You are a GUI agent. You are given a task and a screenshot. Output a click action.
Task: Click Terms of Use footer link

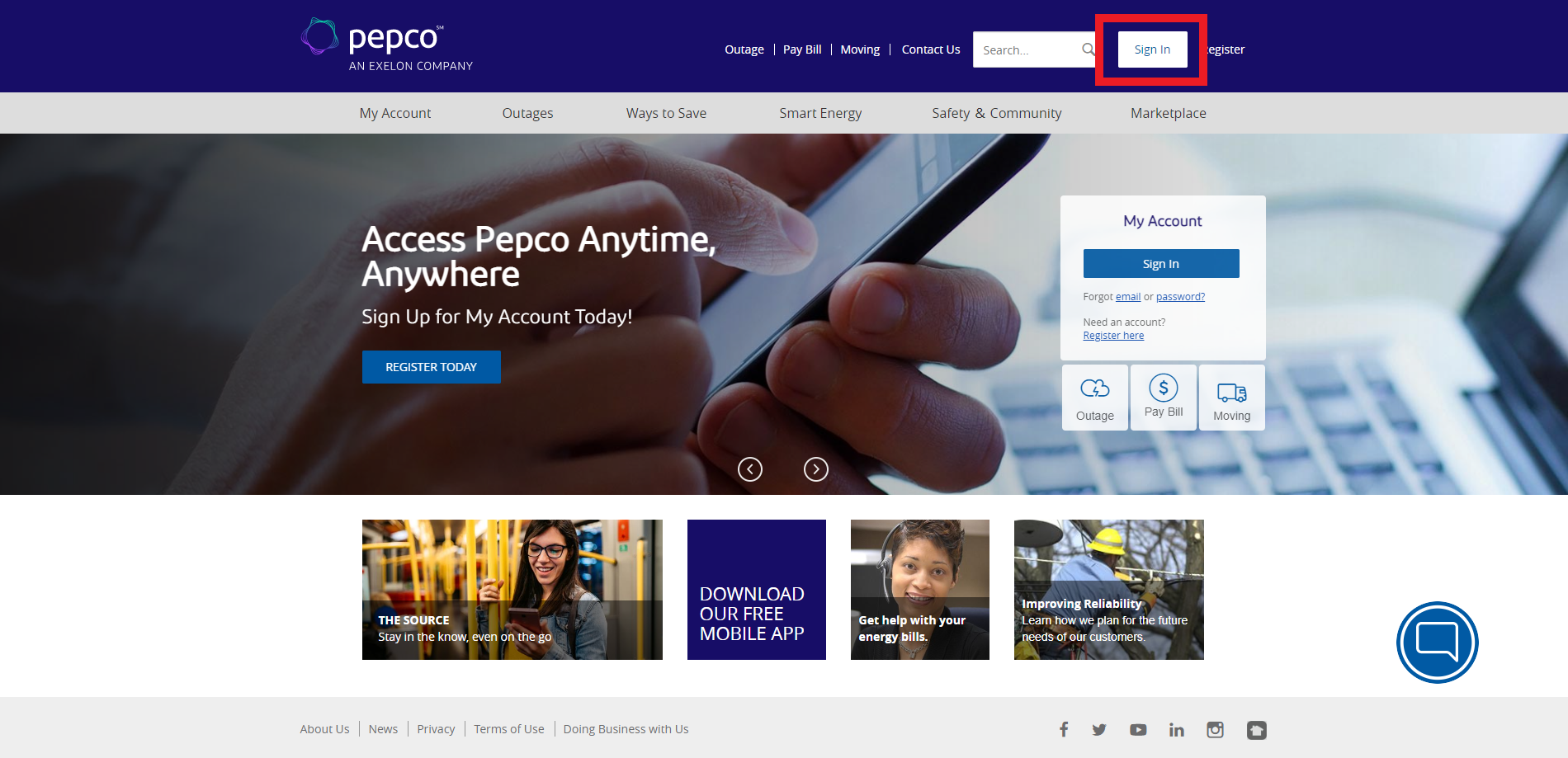point(509,729)
